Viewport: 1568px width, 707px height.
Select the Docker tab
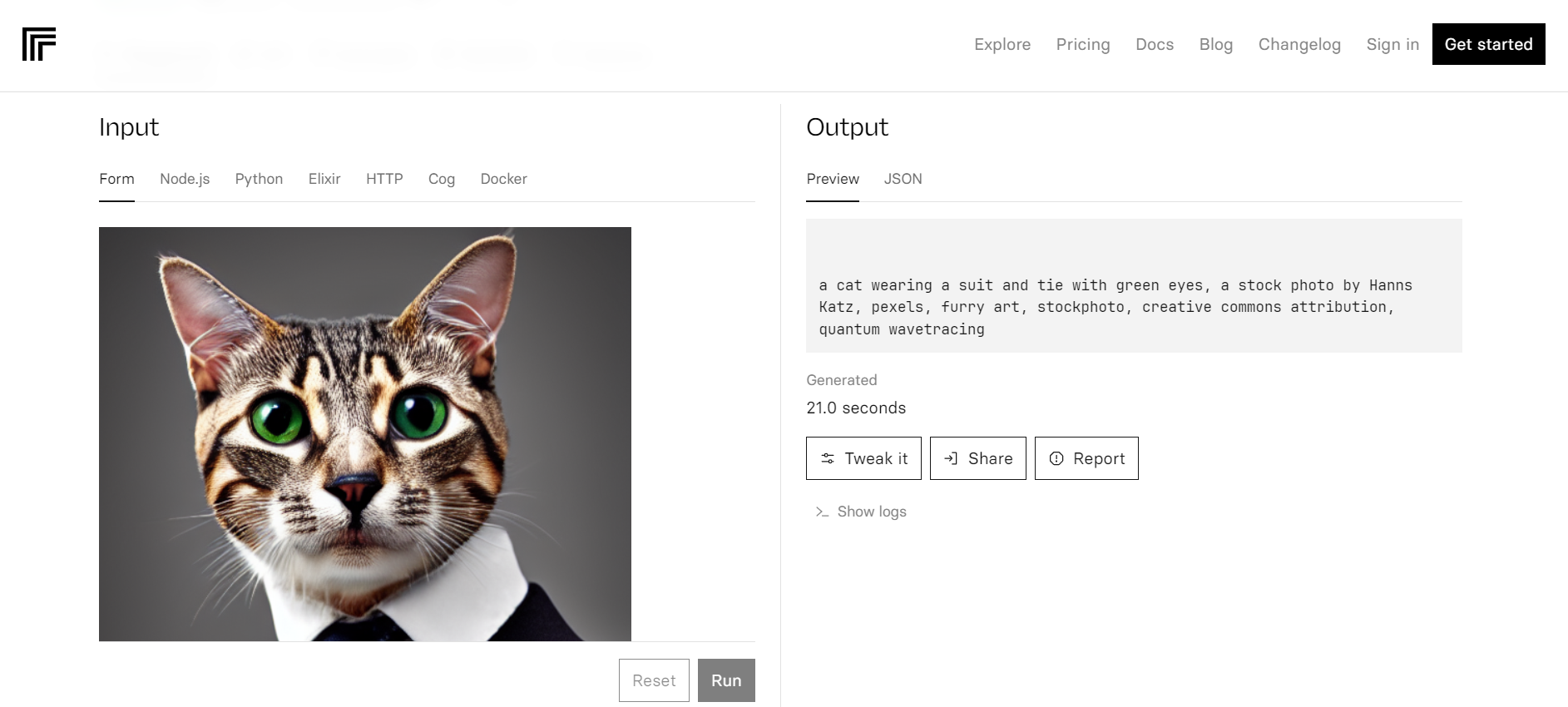503,179
